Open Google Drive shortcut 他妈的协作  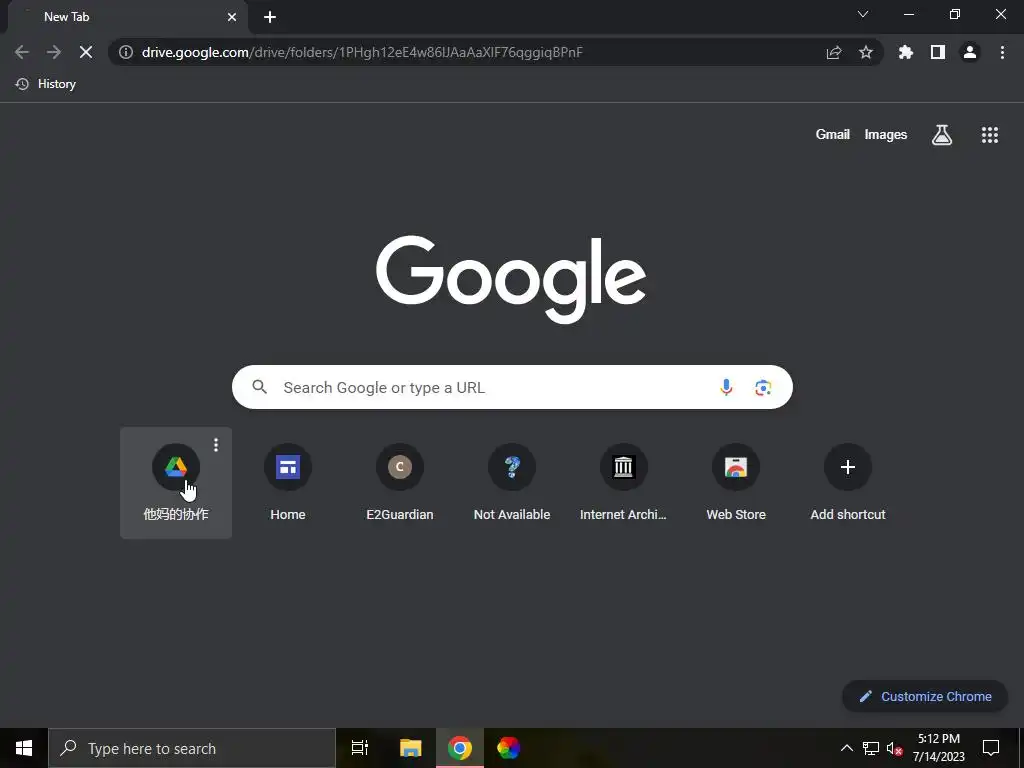[176, 483]
